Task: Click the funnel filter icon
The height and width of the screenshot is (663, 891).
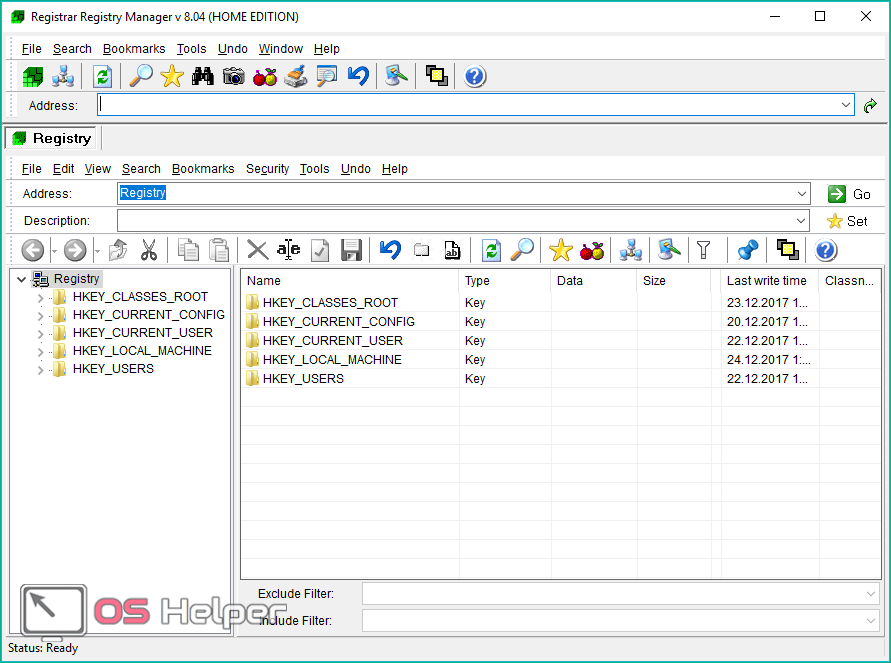Action: (x=704, y=250)
